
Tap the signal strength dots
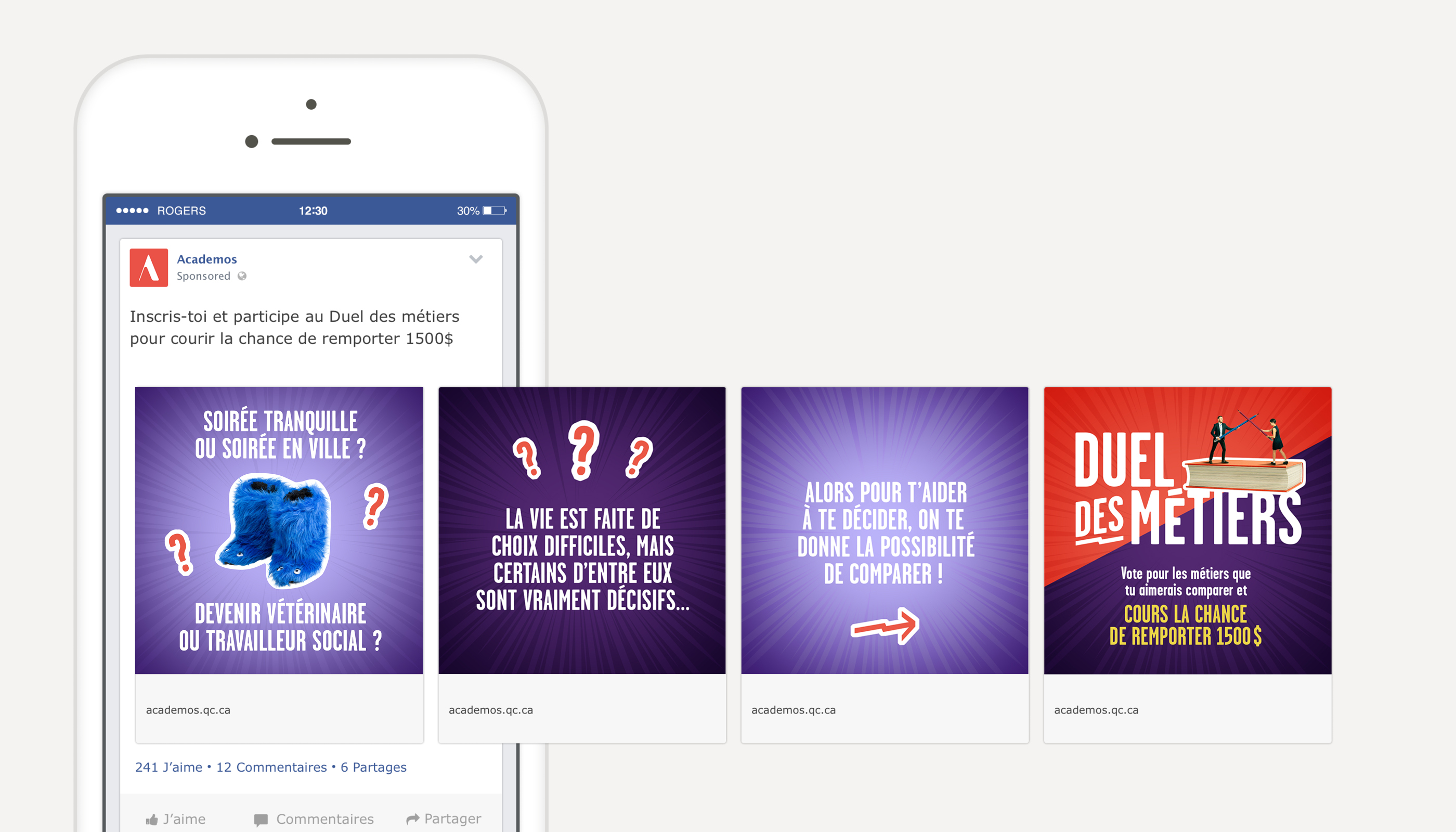[132, 210]
